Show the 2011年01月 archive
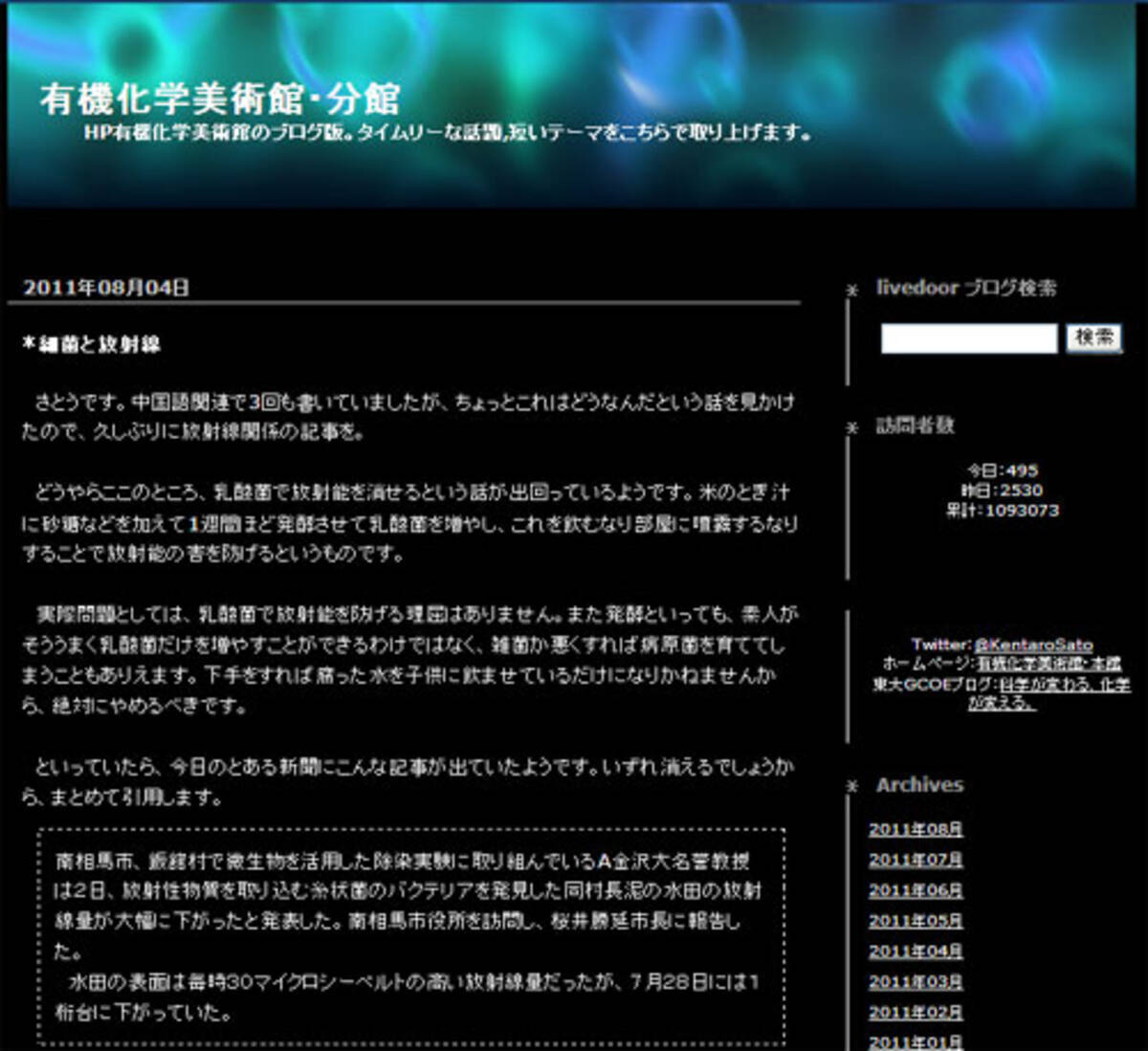This screenshot has height=1051, width=1148. [916, 1041]
